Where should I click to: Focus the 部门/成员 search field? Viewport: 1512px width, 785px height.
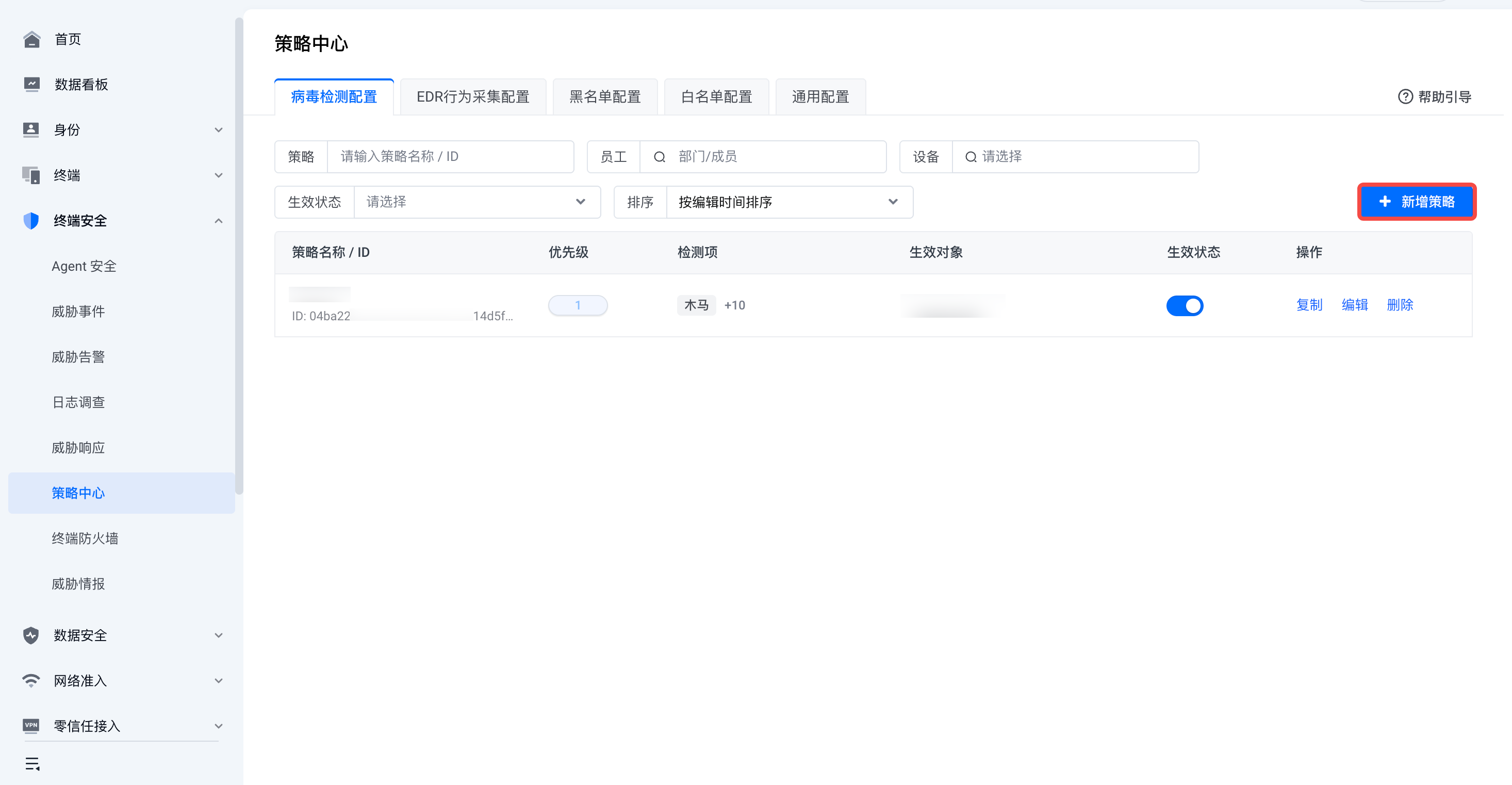pyautogui.click(x=763, y=157)
